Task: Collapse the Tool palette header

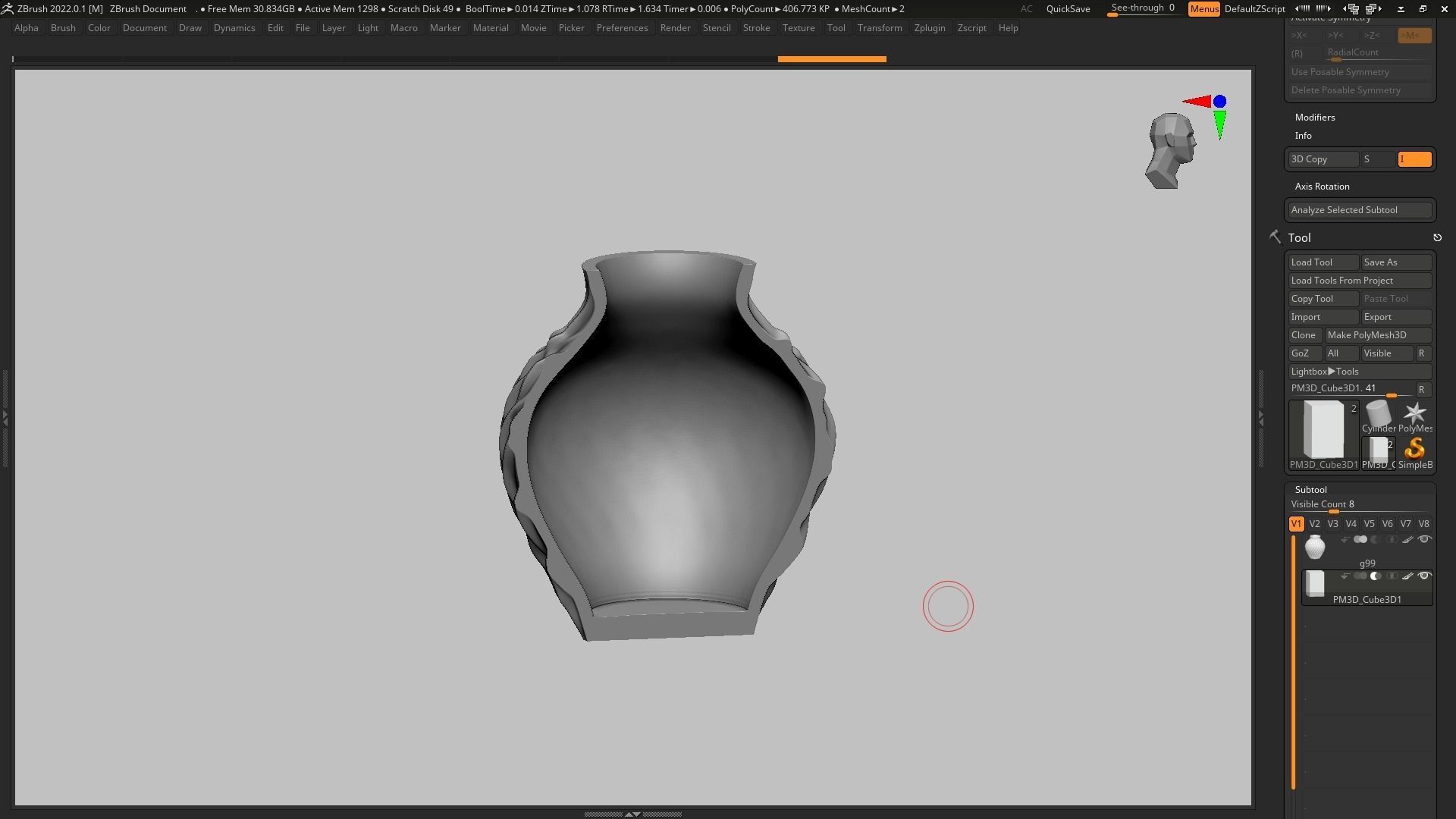Action: tap(1299, 238)
